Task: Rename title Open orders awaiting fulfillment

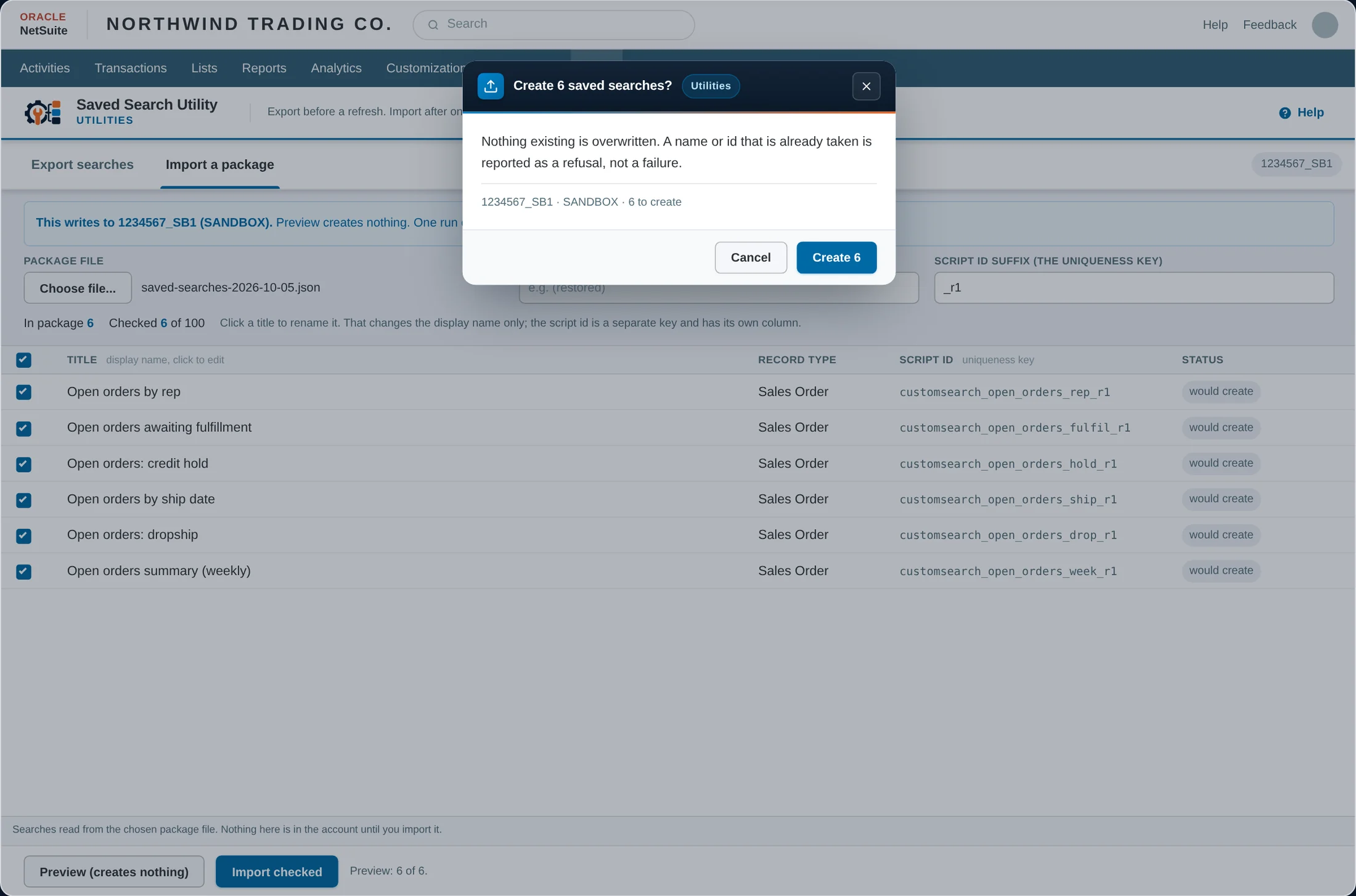Action: pos(159,428)
